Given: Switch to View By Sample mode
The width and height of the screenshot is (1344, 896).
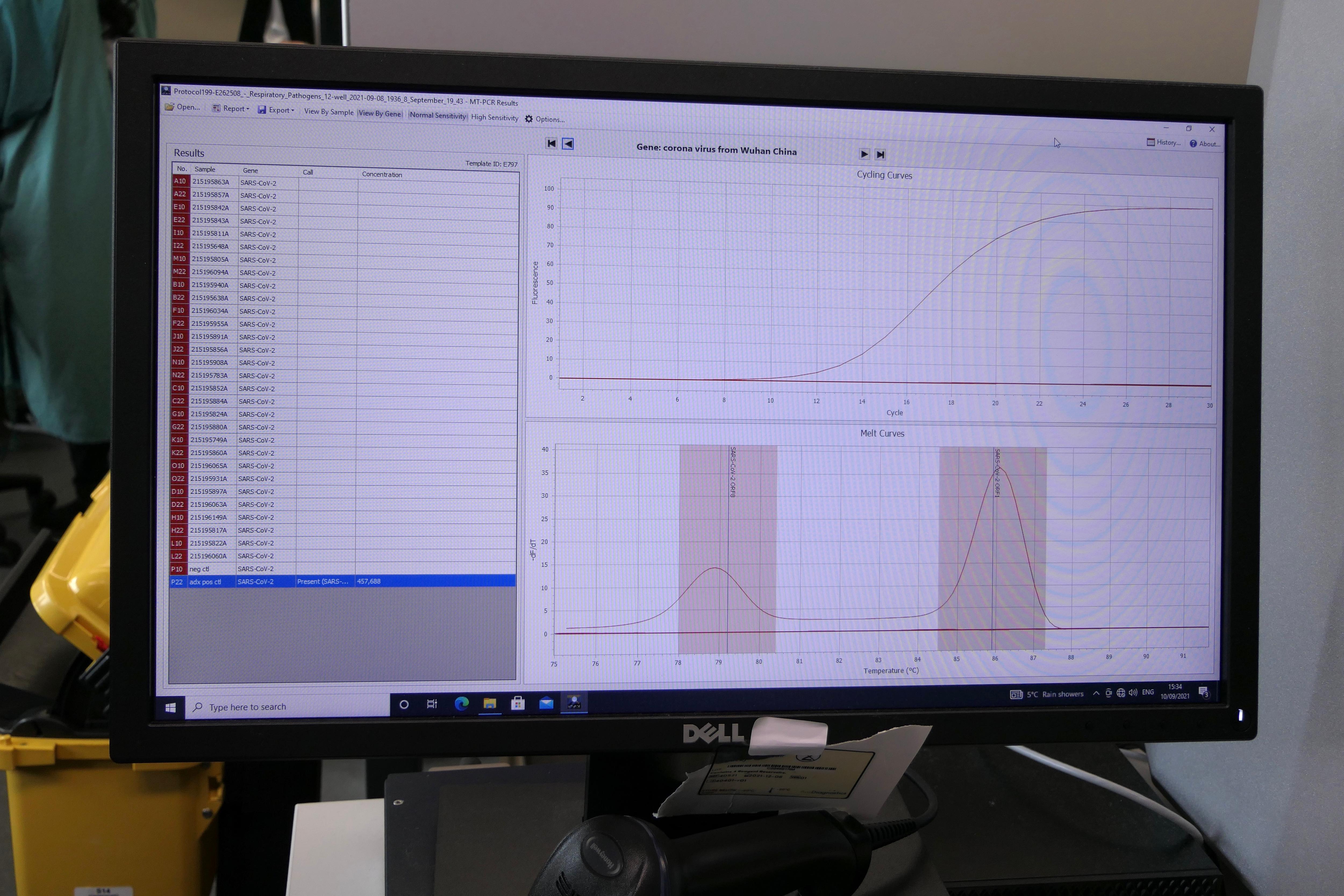Looking at the screenshot, I should coord(328,112).
